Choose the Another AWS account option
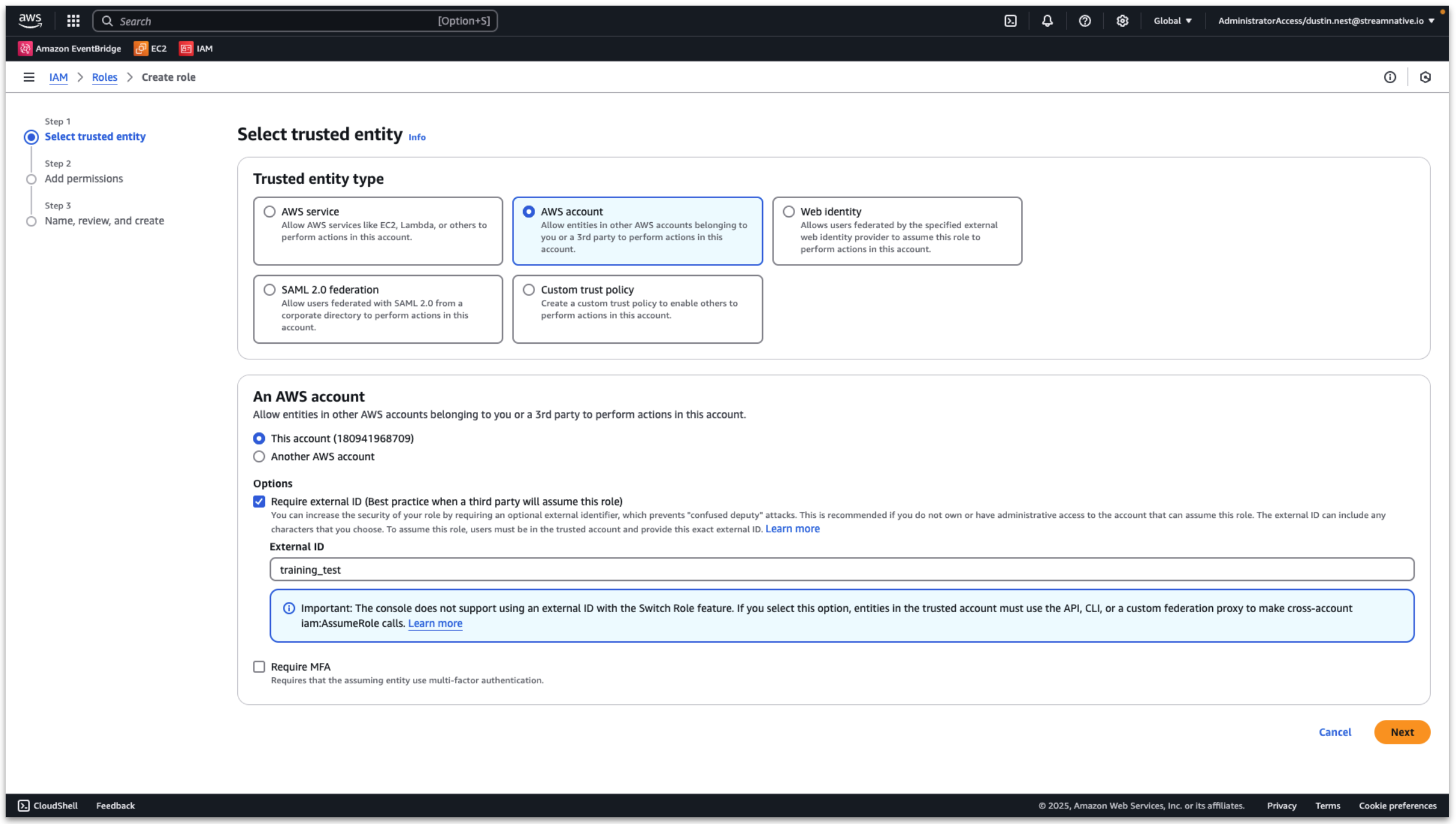This screenshot has width=1456, height=824. [259, 456]
